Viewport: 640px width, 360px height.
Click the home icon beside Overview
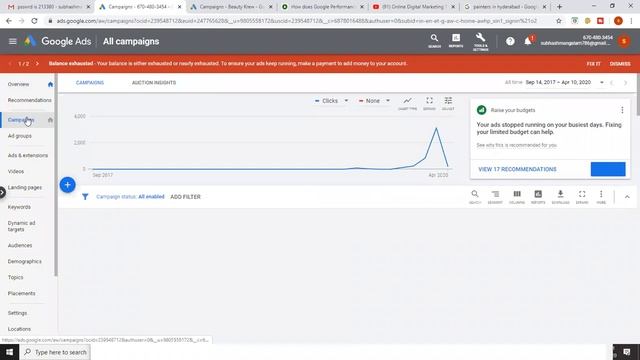pyautogui.click(x=50, y=84)
